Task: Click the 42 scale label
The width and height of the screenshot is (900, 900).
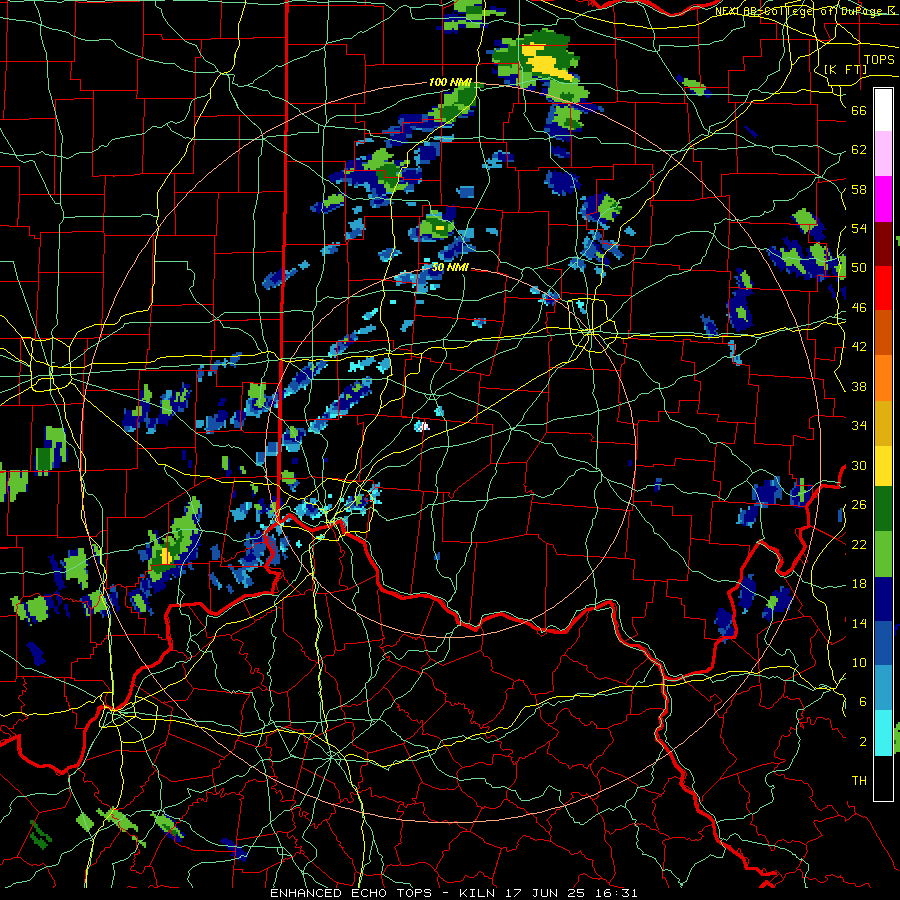Action: tap(859, 346)
